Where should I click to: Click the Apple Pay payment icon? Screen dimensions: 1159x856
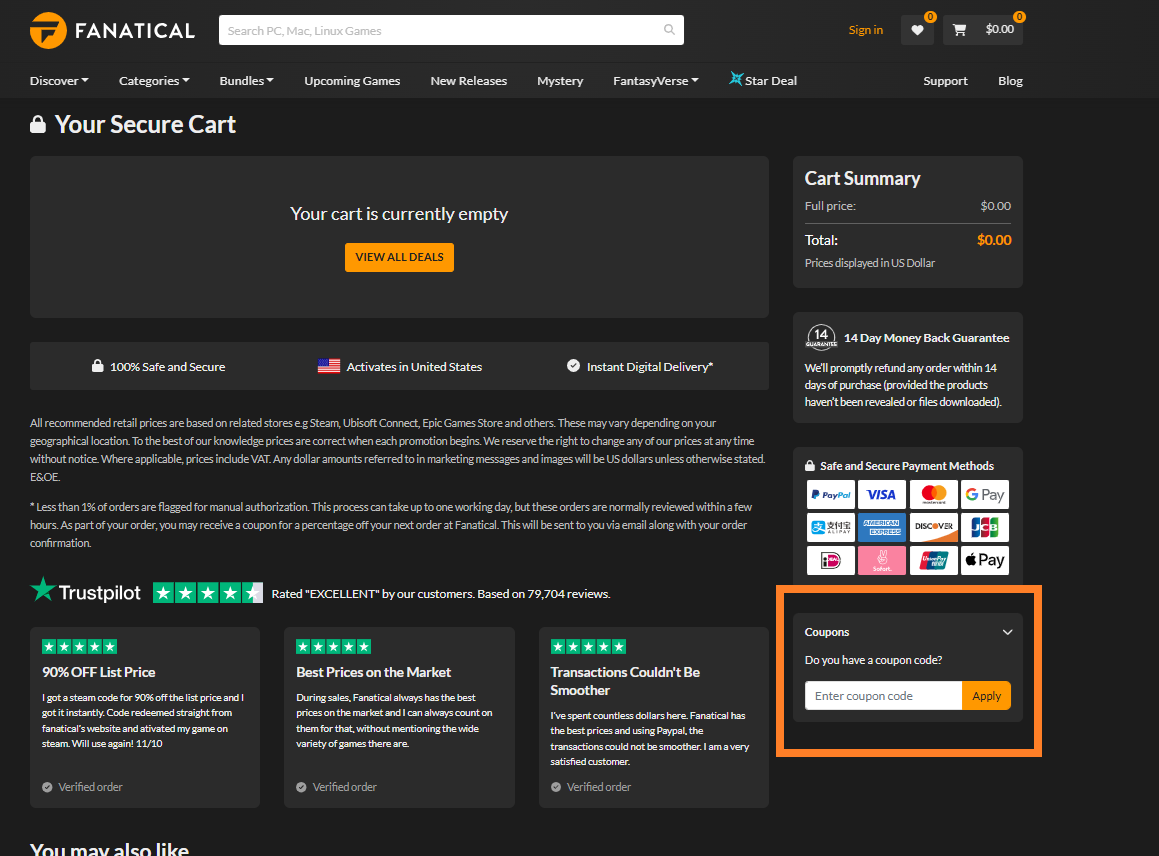[x=984, y=560]
